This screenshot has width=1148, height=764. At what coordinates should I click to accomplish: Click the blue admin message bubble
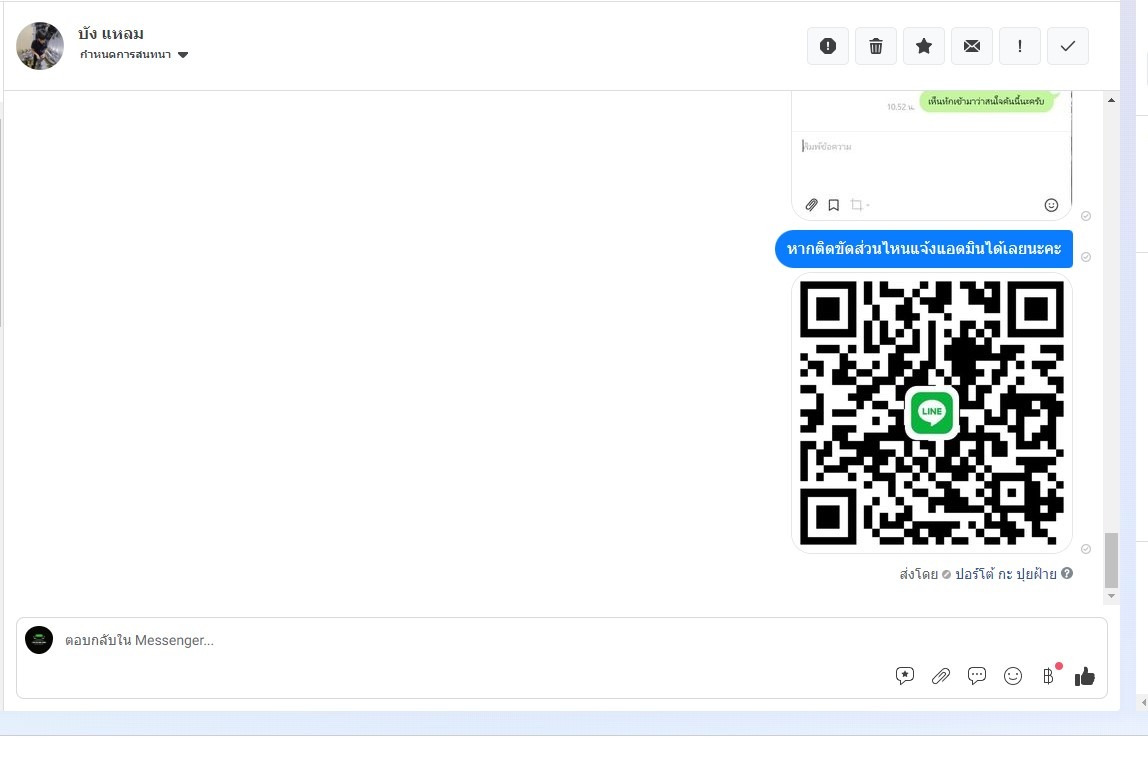point(924,249)
